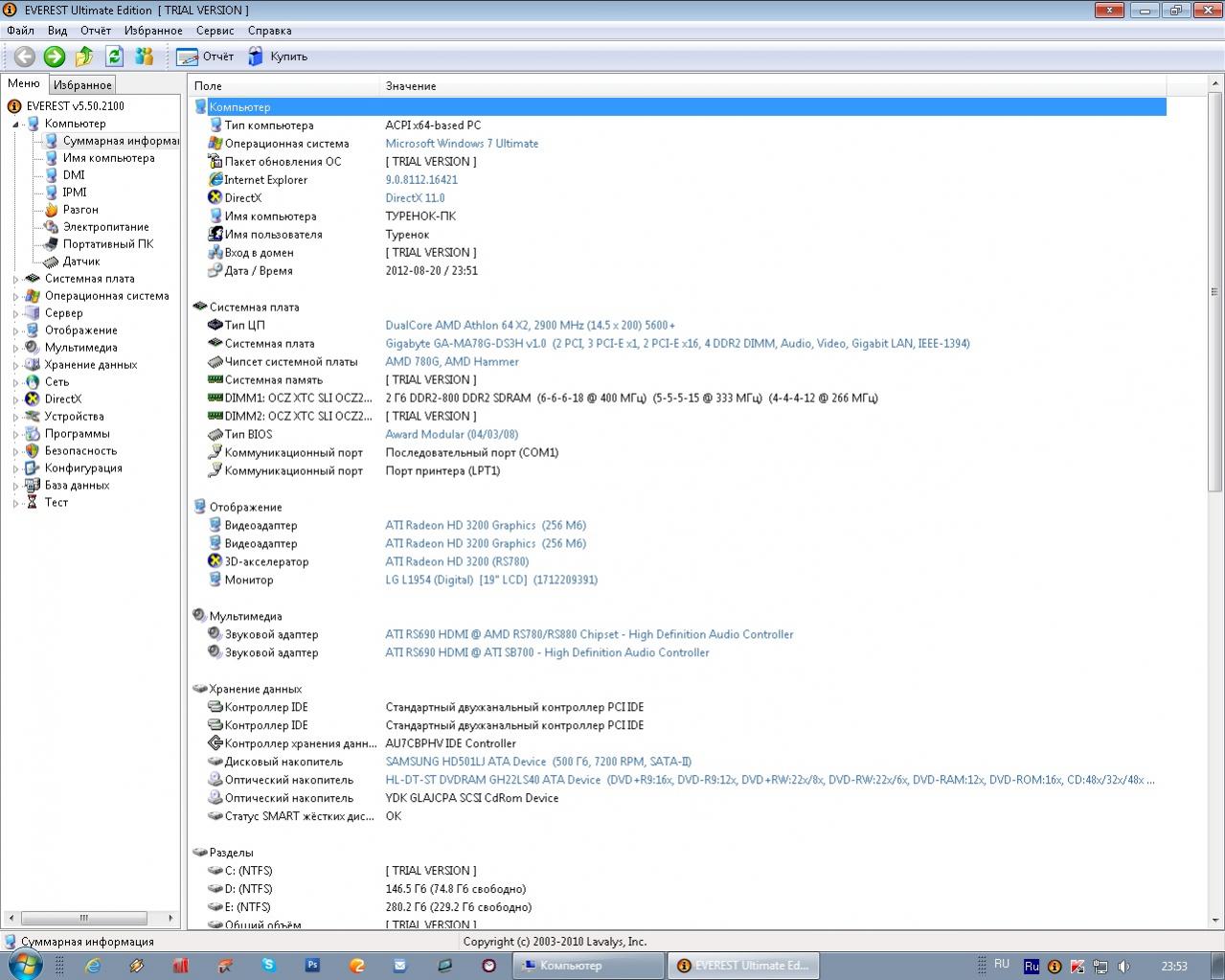The width and height of the screenshot is (1225, 980).
Task: Select the Конфигурация icon in the tree
Action: [x=33, y=468]
